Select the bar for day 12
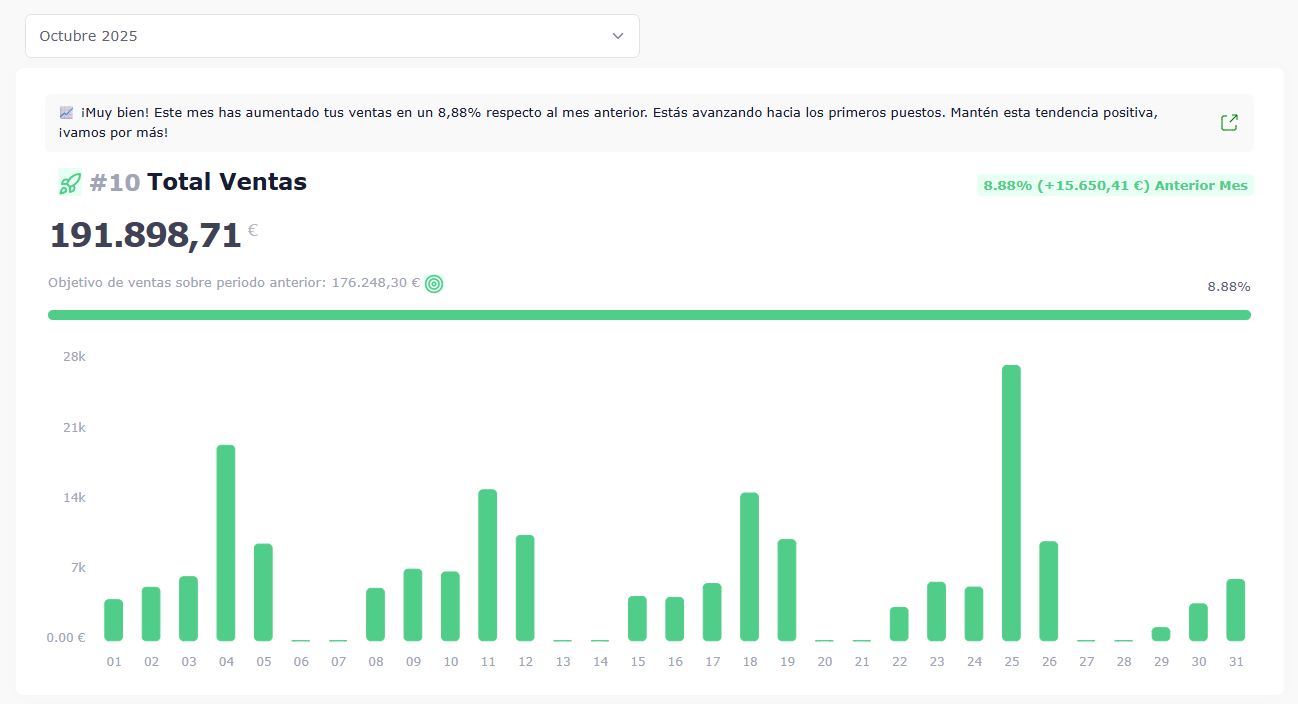The image size is (1298, 704). pyautogui.click(x=525, y=587)
